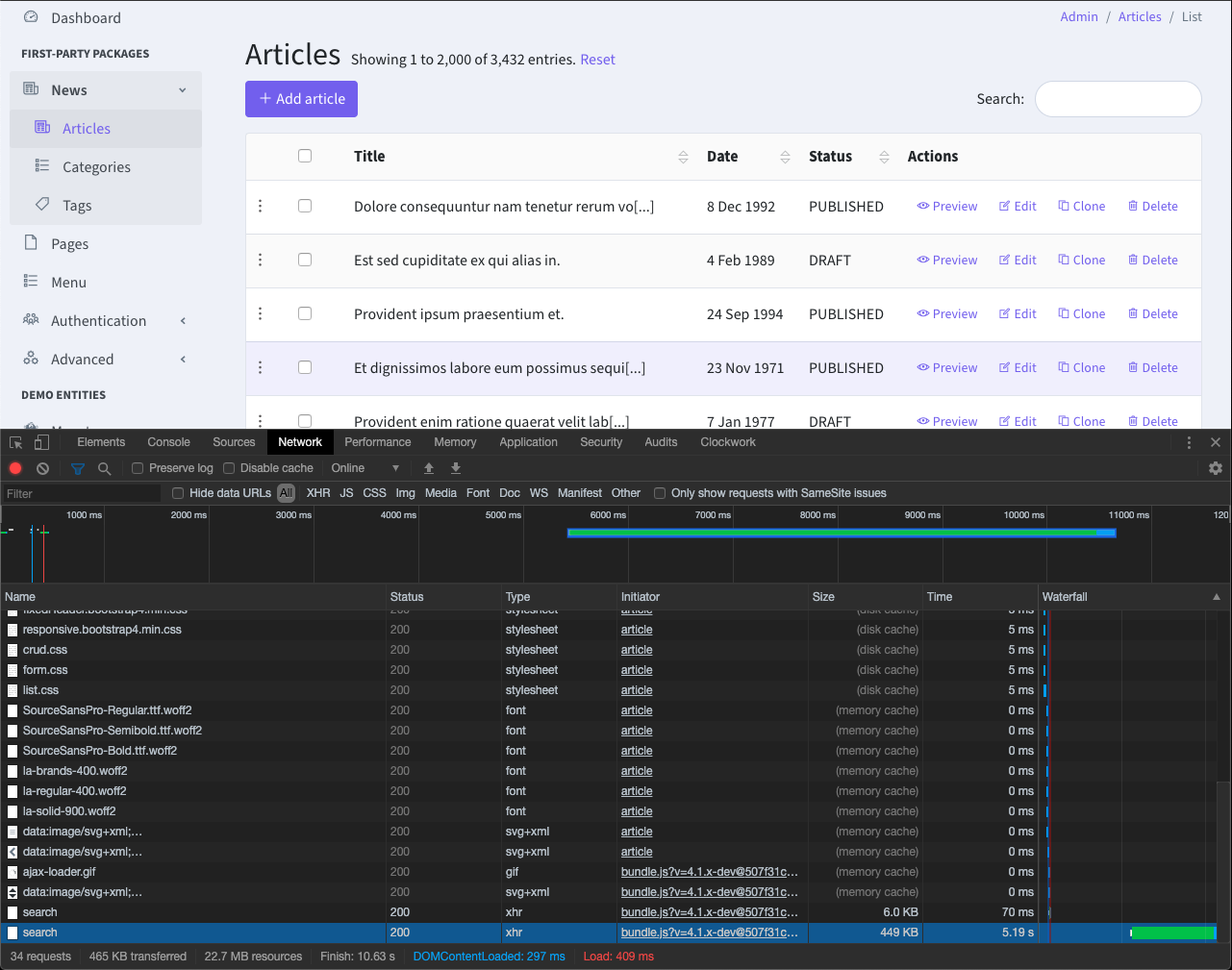Open the kebab menu on the first article row
Viewport: 1232px width, 970px height.
click(x=260, y=206)
